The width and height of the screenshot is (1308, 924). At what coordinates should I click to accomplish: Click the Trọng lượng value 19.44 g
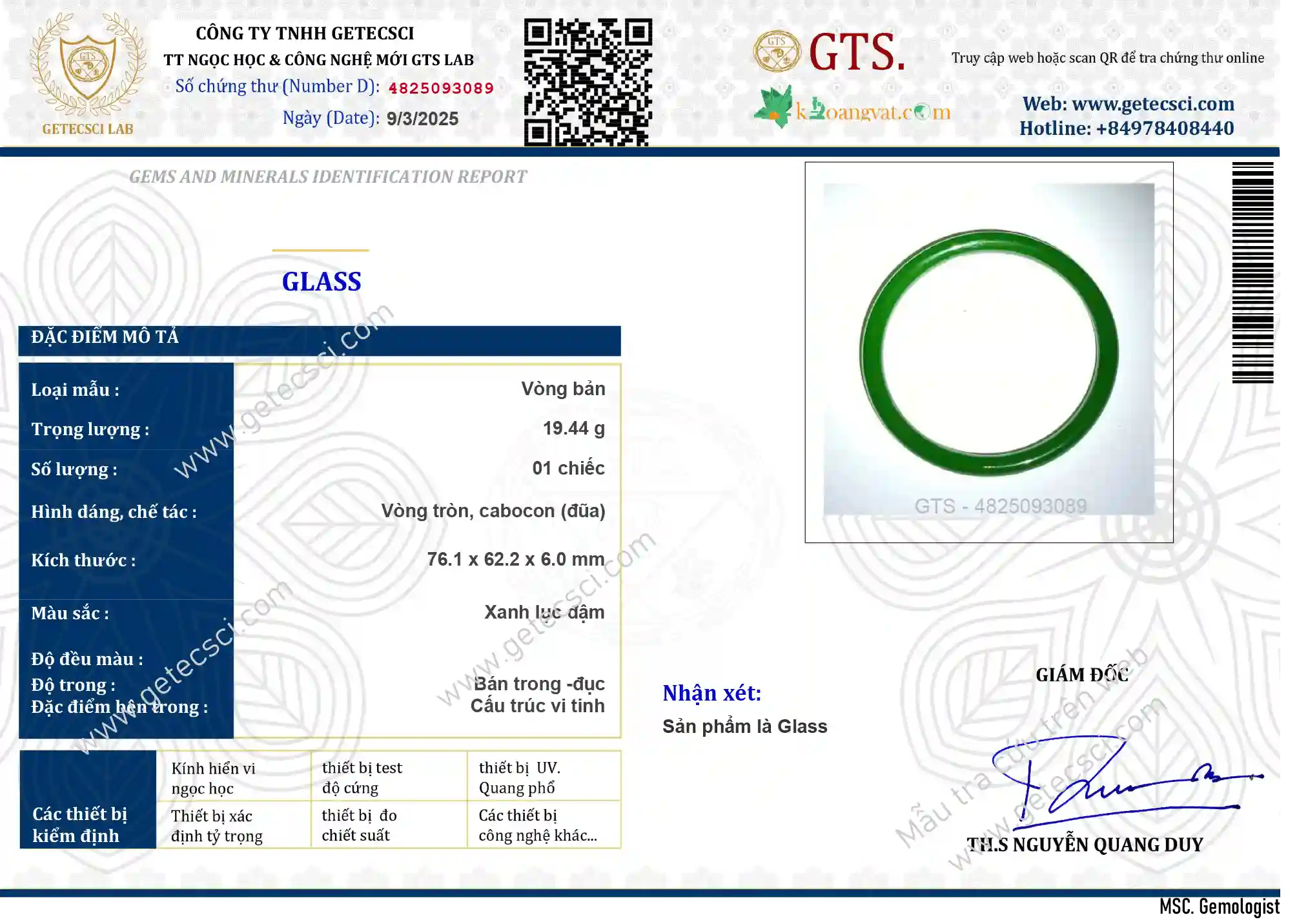point(574,428)
